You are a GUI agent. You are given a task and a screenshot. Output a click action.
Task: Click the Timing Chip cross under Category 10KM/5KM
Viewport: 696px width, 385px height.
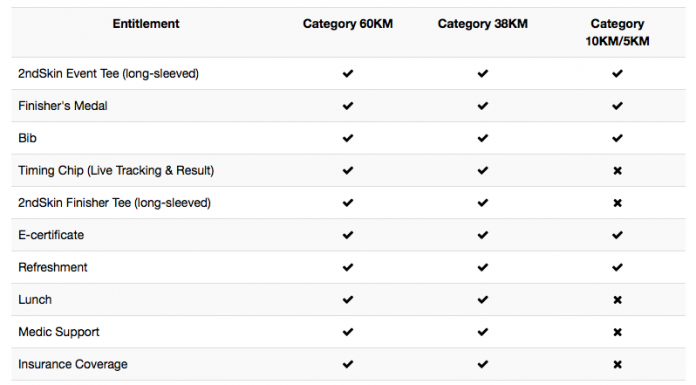point(617,171)
